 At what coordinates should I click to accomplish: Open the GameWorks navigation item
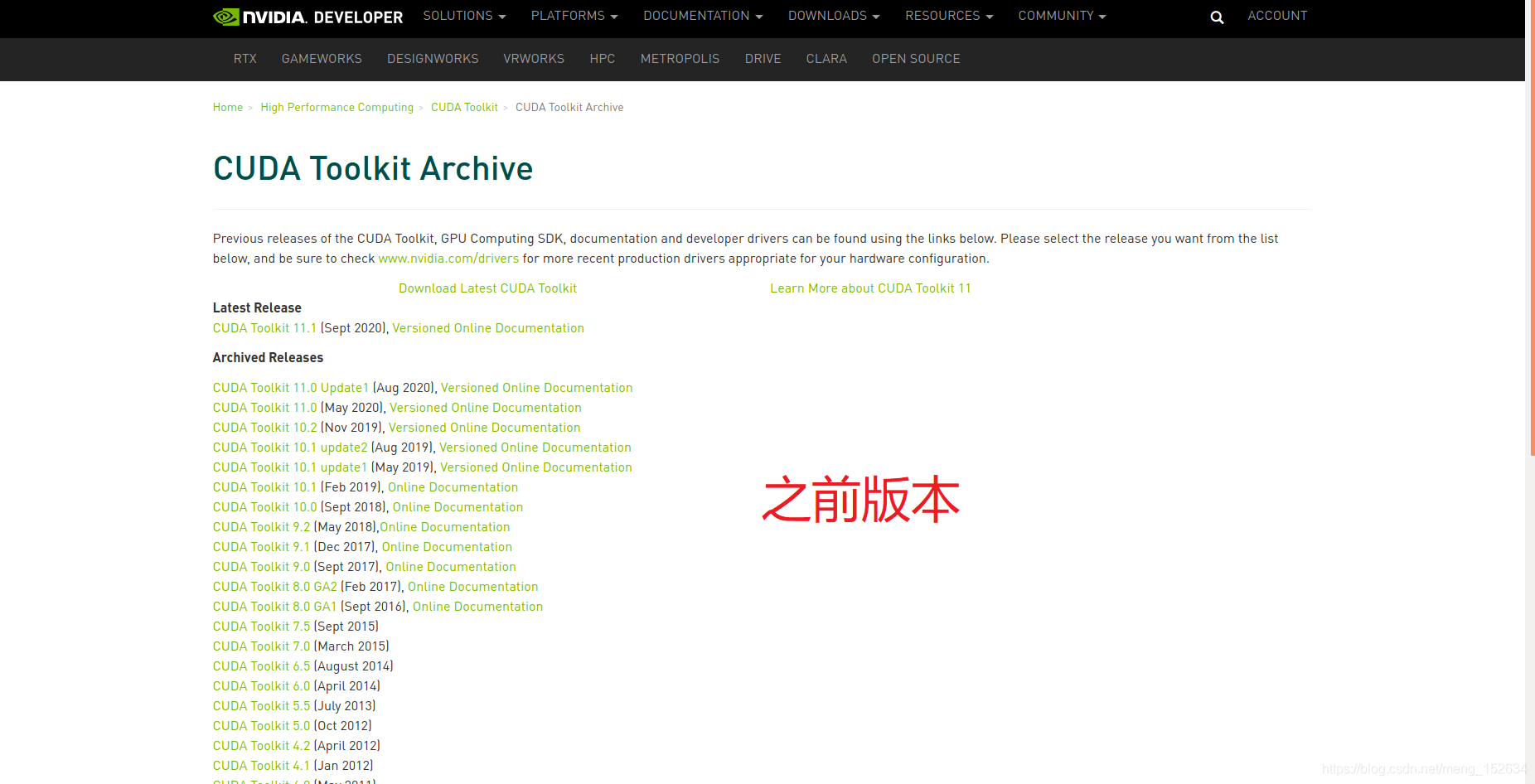pos(322,59)
